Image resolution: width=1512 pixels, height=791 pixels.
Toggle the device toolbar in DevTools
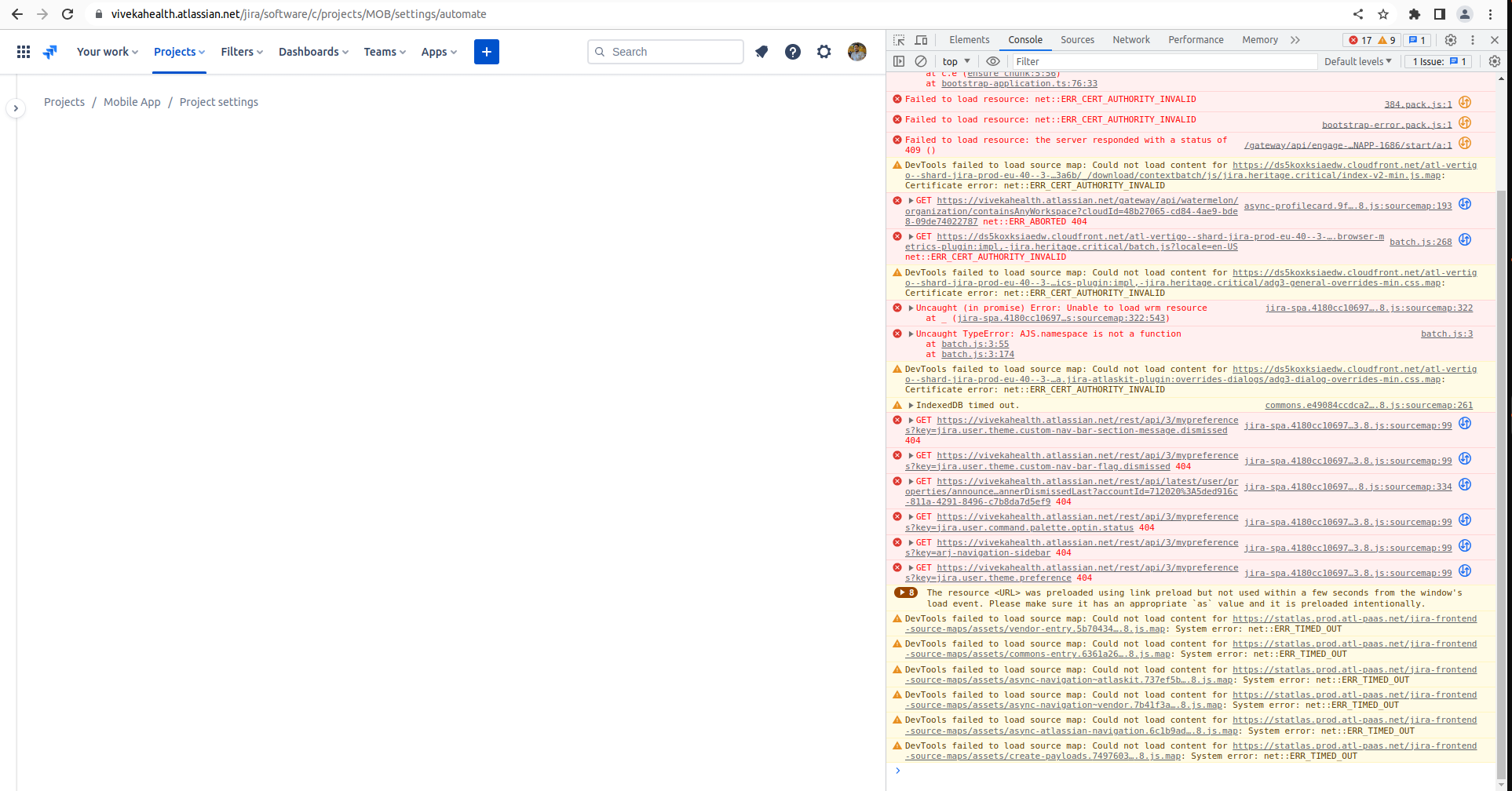pyautogui.click(x=921, y=39)
